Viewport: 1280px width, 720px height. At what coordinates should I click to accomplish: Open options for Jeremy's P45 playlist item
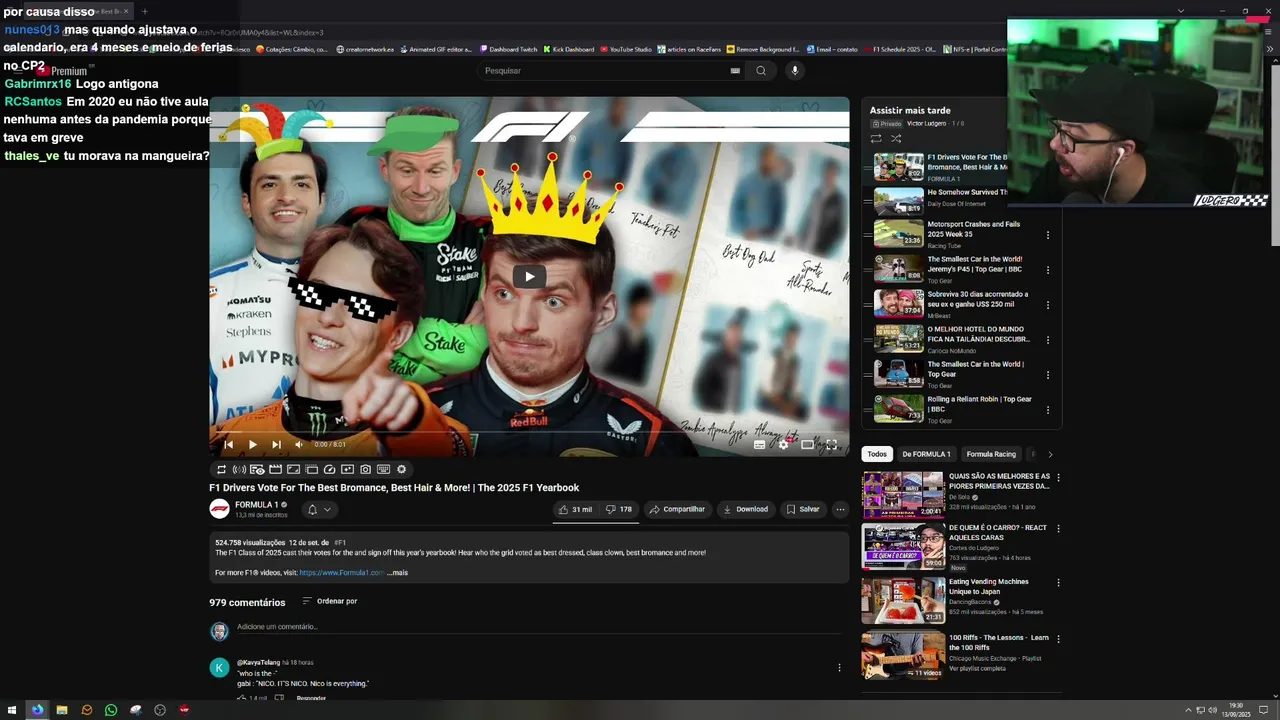click(x=1048, y=270)
